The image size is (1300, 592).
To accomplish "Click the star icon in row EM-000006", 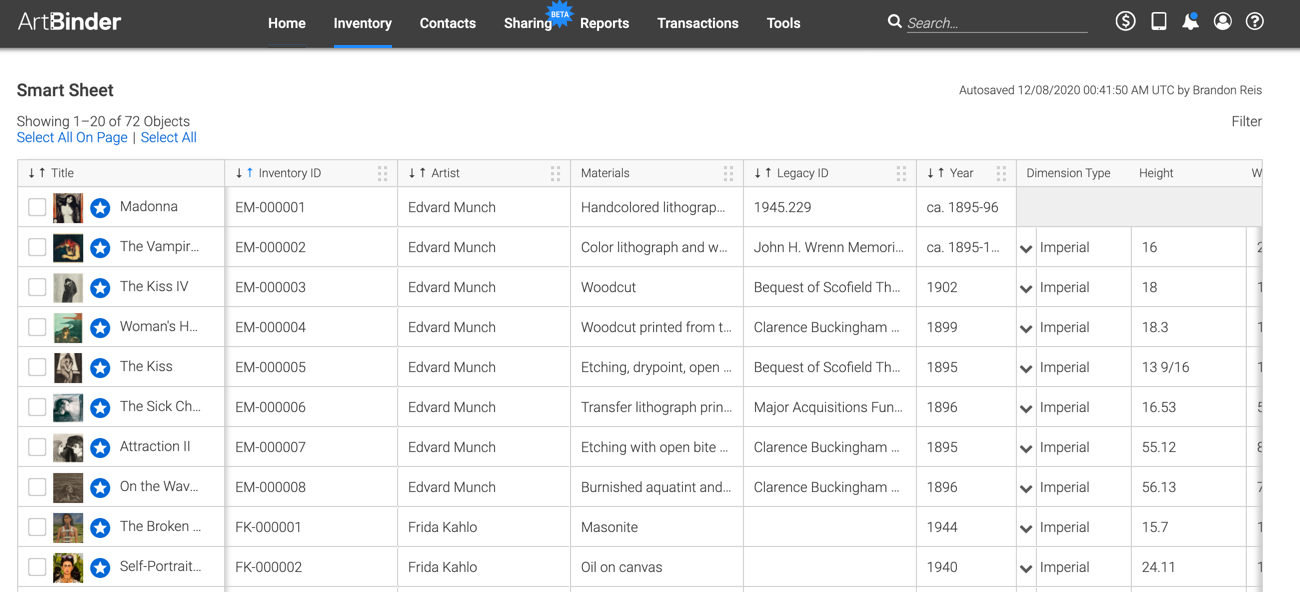I will click(x=100, y=408).
